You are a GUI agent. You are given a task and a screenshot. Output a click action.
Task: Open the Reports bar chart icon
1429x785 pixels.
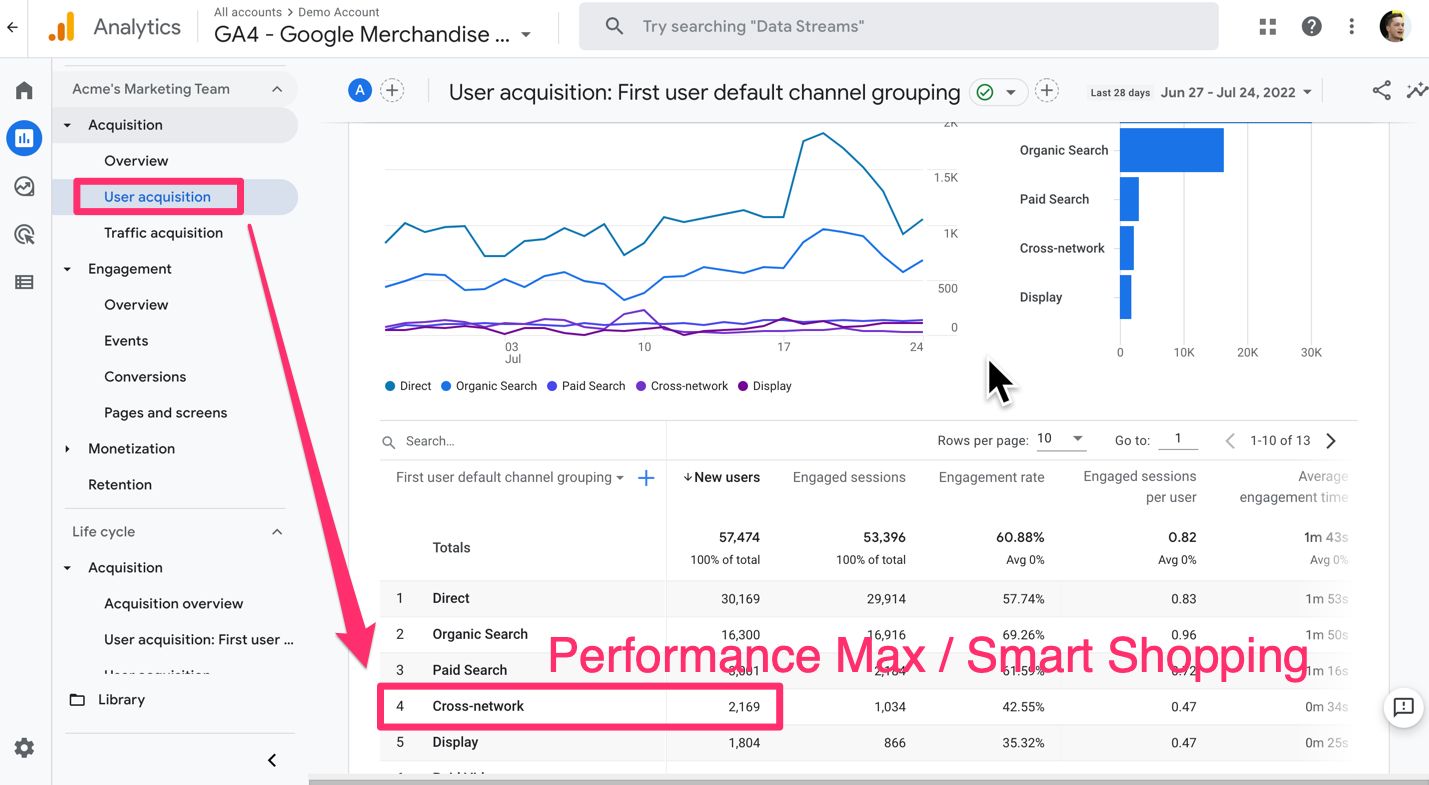[x=24, y=138]
